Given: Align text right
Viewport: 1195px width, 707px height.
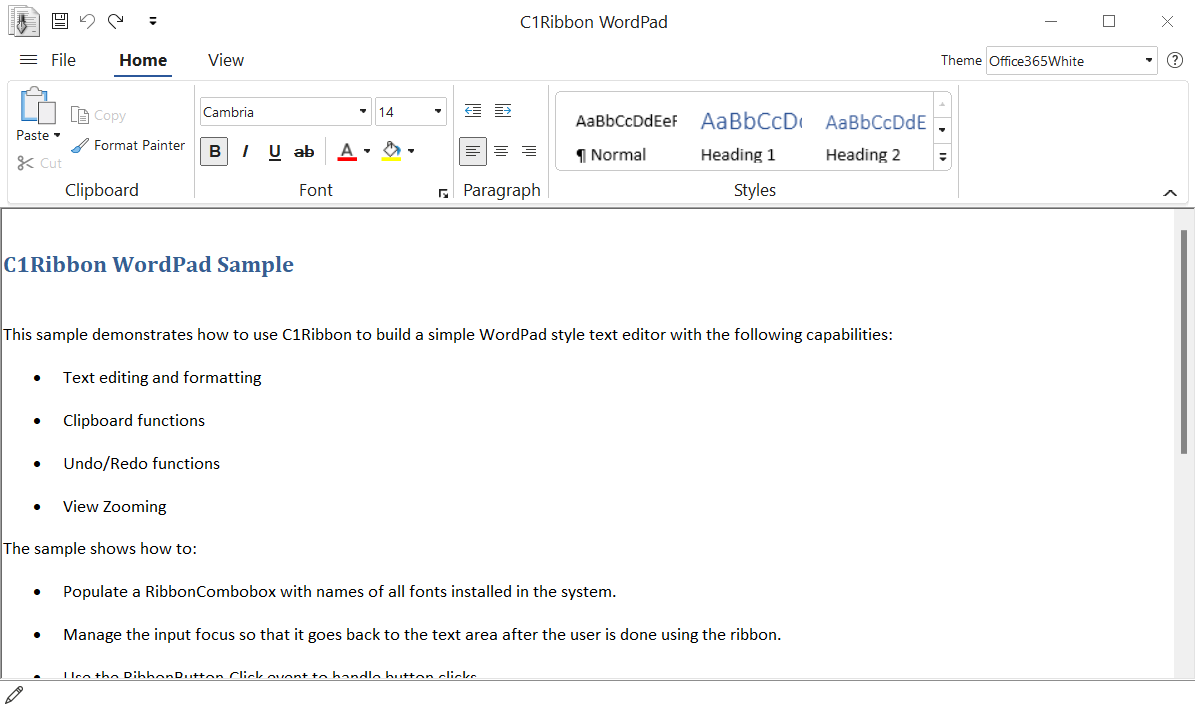Looking at the screenshot, I should [x=529, y=152].
